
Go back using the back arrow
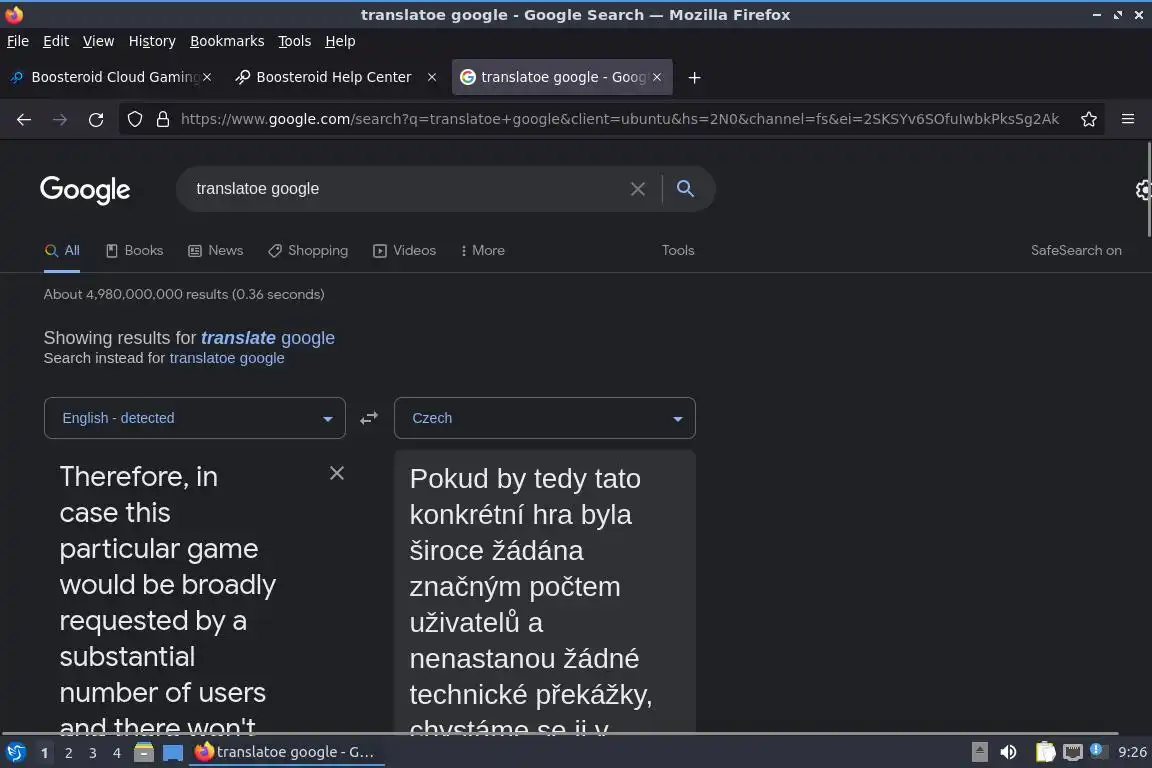coord(24,120)
